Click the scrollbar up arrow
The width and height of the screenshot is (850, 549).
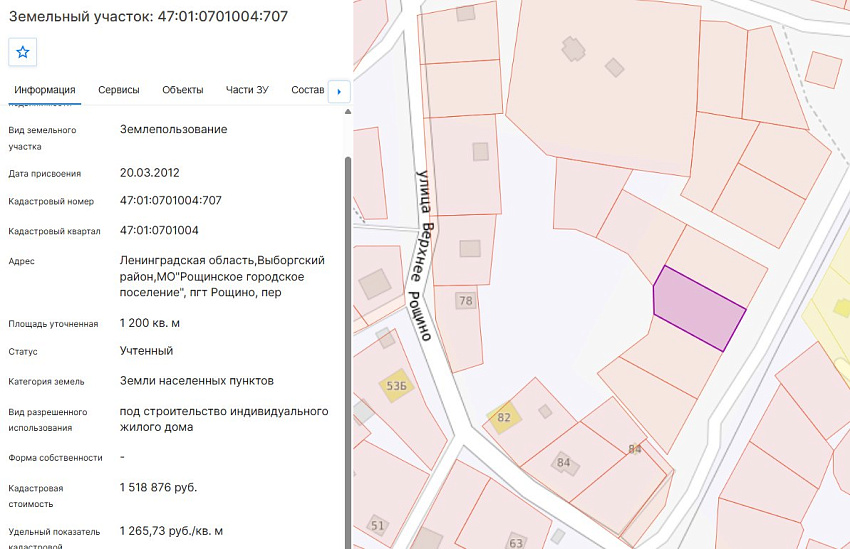coord(348,112)
